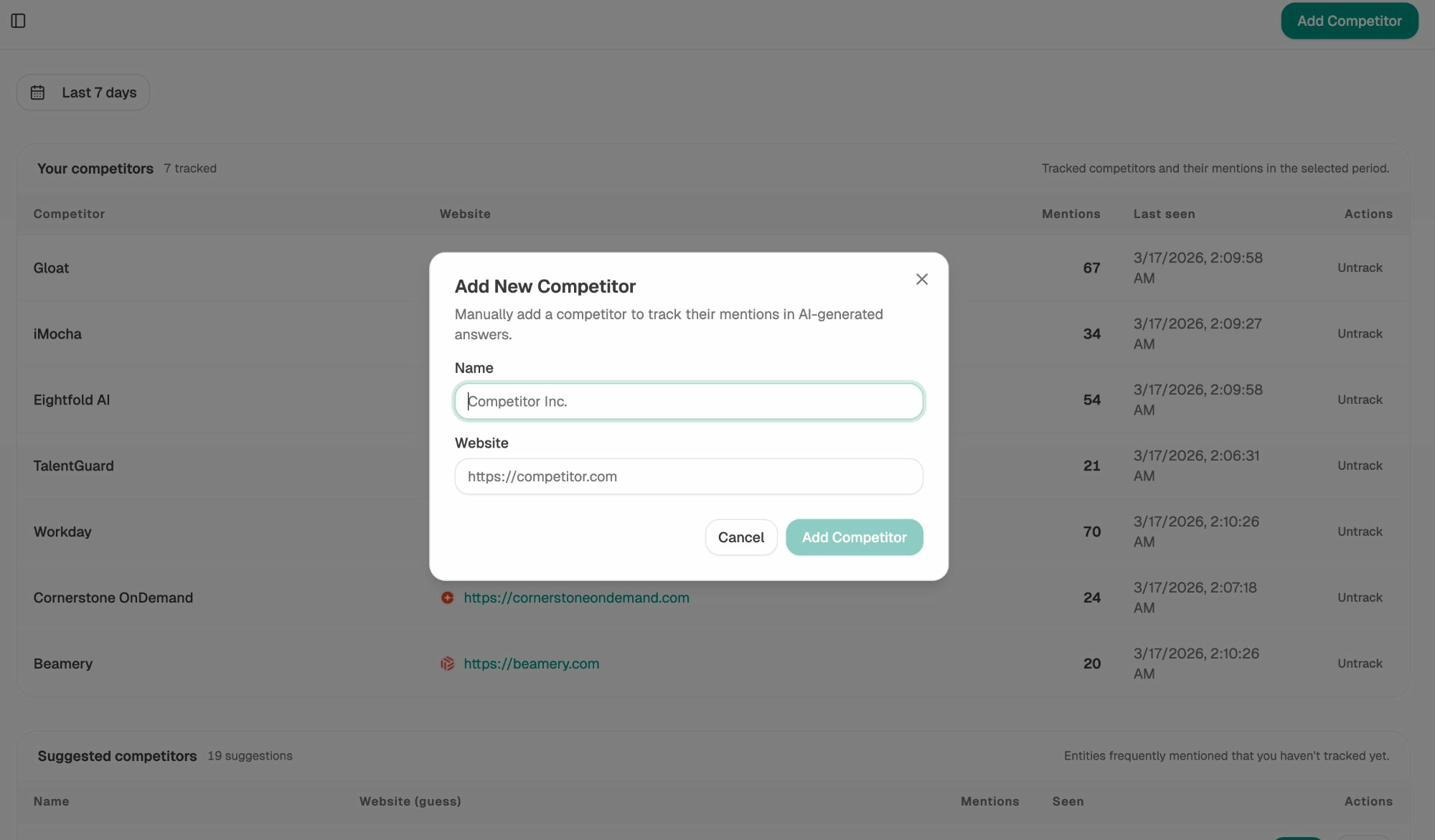
Task: Focus the Name input field
Action: pos(688,401)
